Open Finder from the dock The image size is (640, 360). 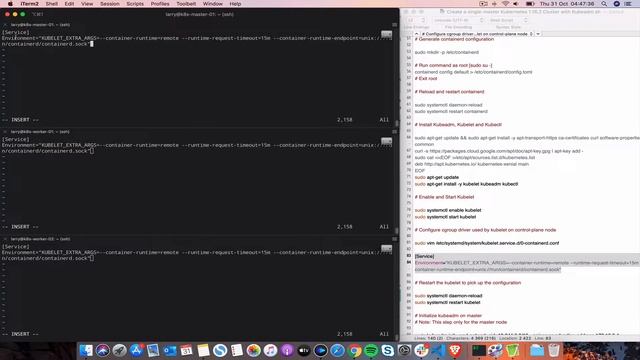(86, 350)
